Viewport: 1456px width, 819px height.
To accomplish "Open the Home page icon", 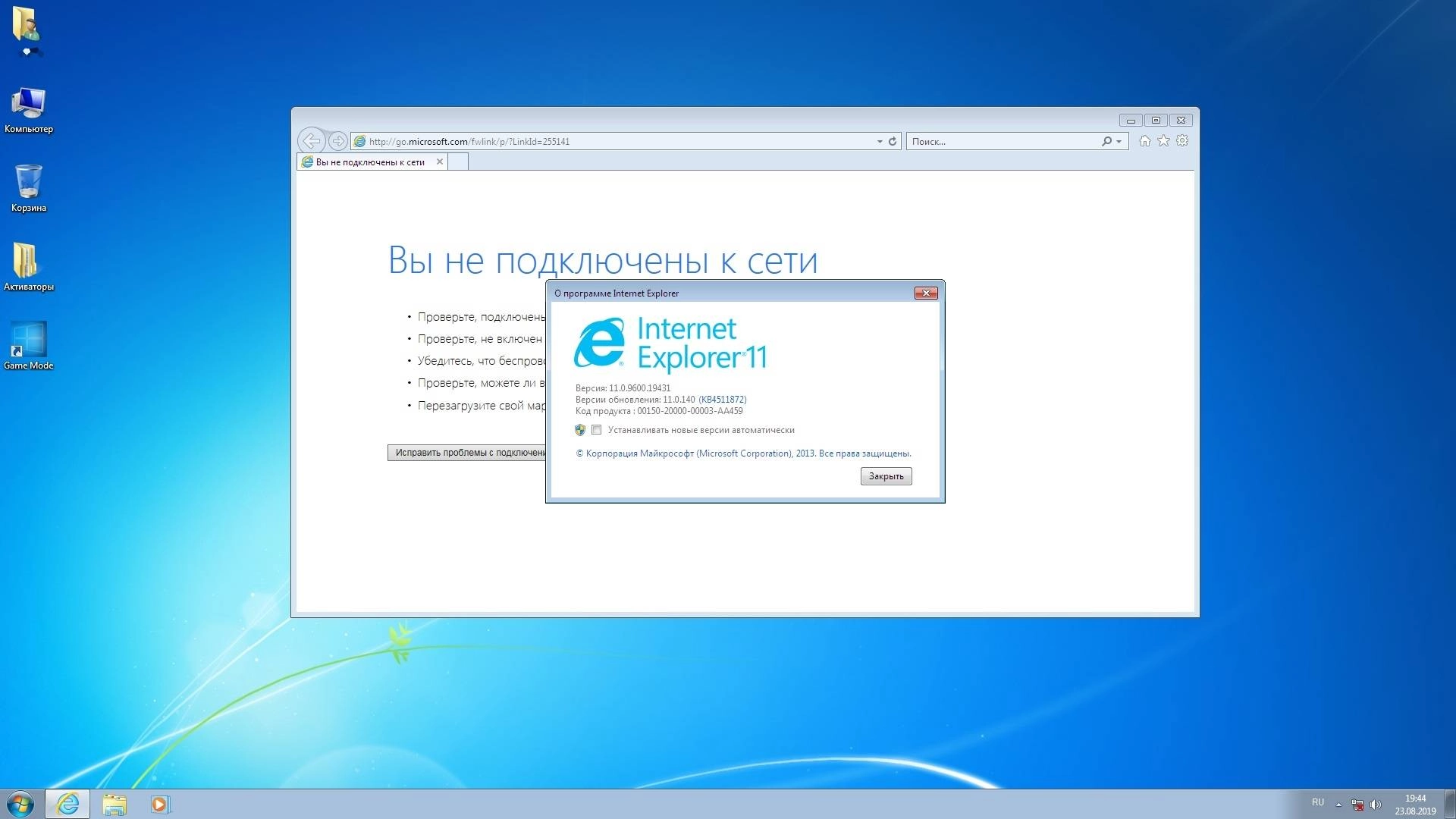I will pyautogui.click(x=1145, y=141).
